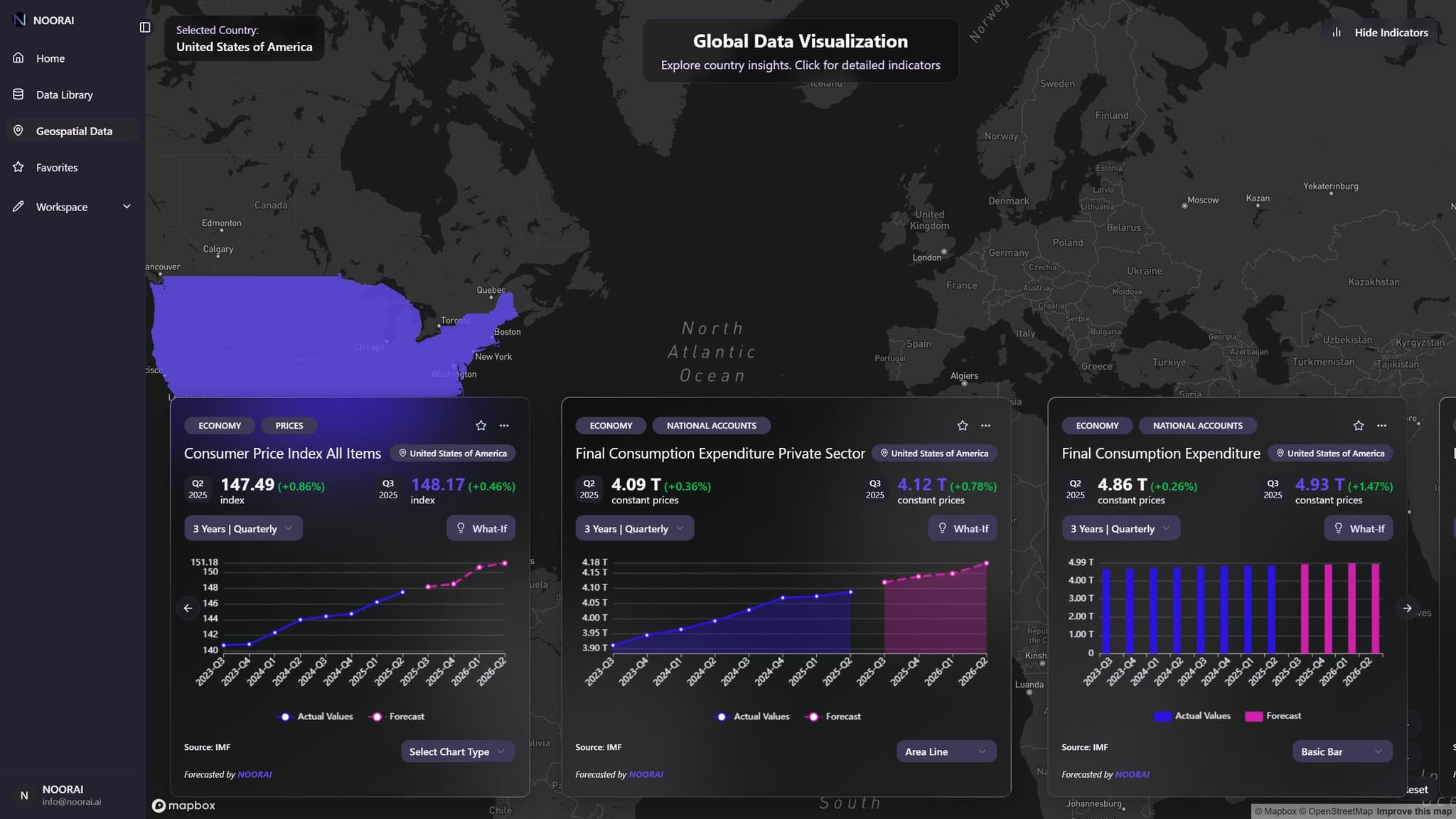
Task: Click the What-If button on the CPI card
Action: point(481,528)
